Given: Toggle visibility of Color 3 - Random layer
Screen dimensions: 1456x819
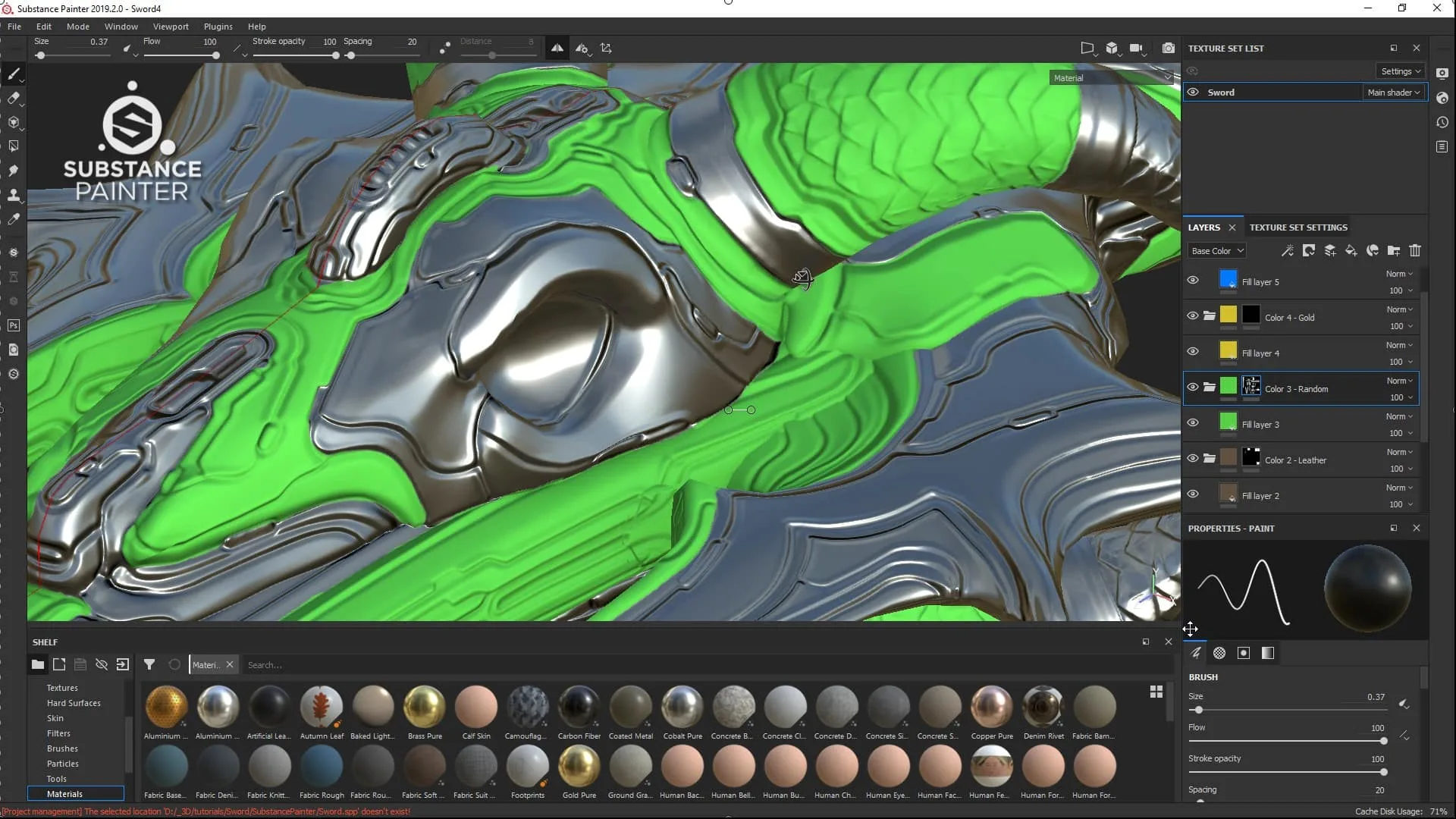Looking at the screenshot, I should [1192, 388].
